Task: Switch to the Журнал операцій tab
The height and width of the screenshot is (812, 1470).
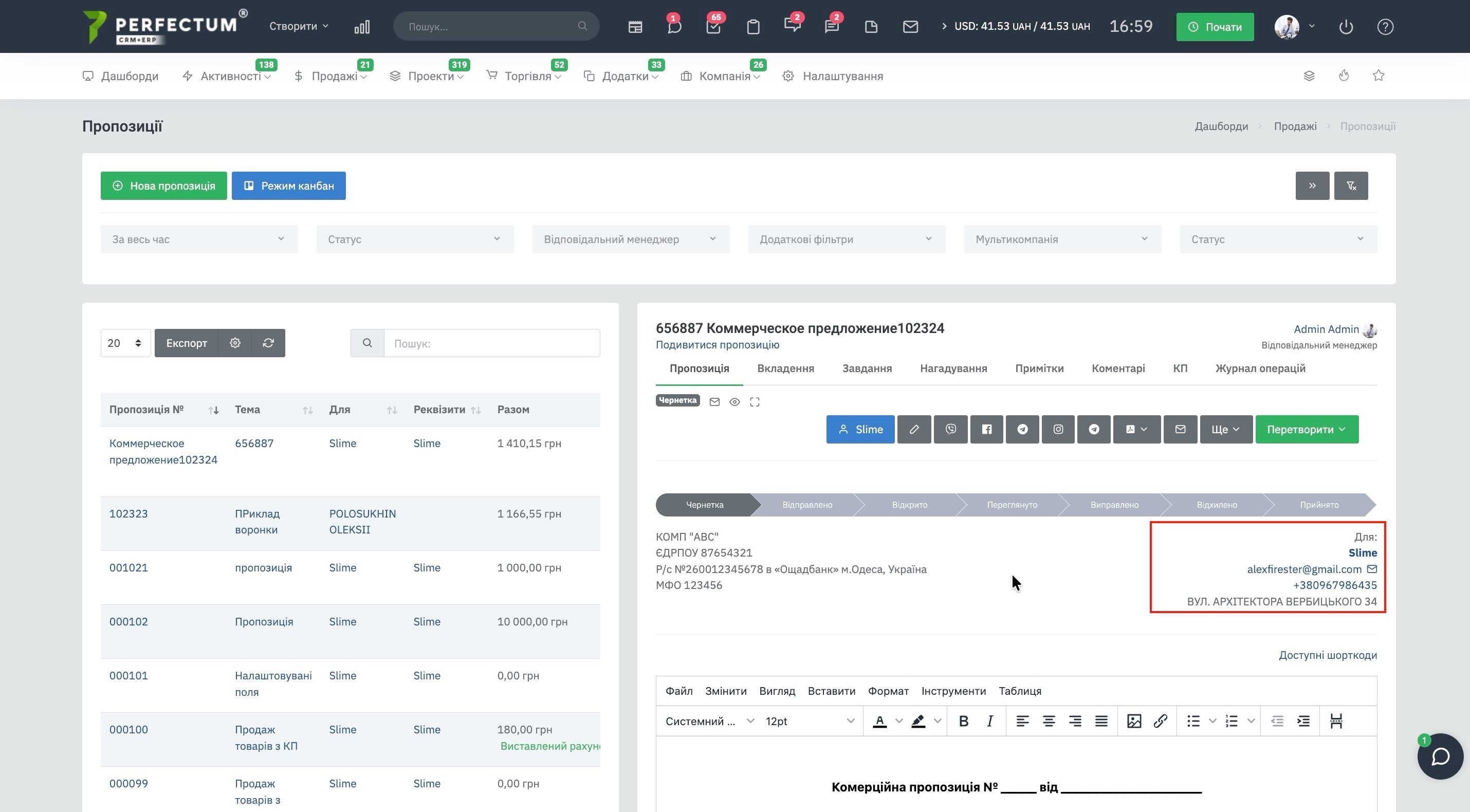Action: coord(1260,368)
